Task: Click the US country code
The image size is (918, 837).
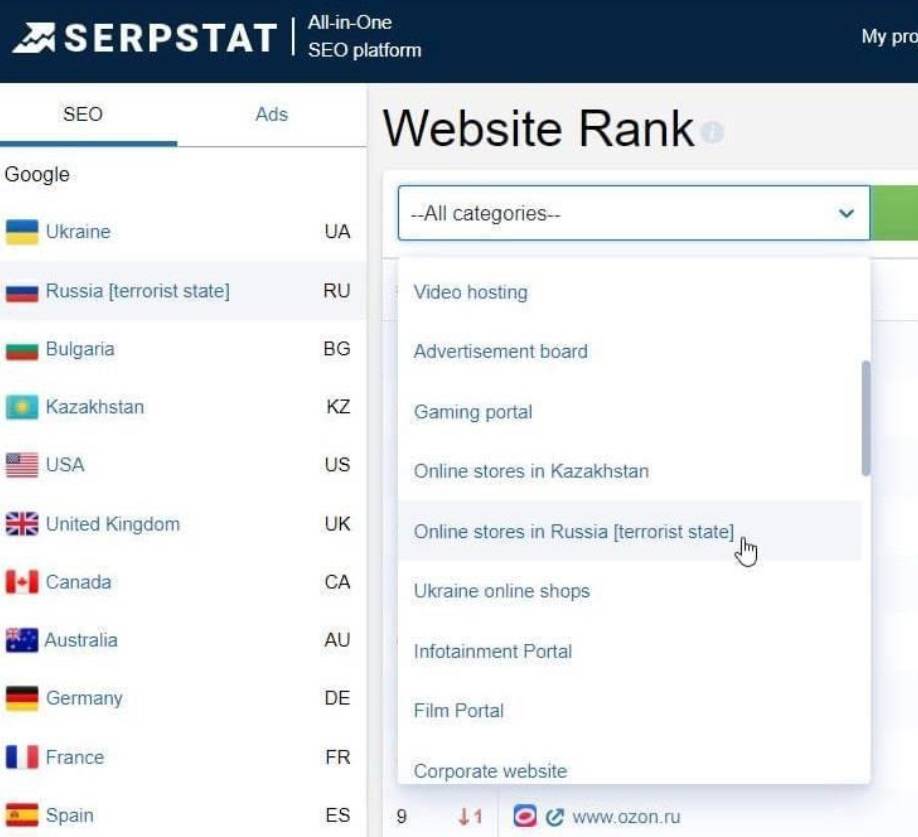Action: click(337, 465)
